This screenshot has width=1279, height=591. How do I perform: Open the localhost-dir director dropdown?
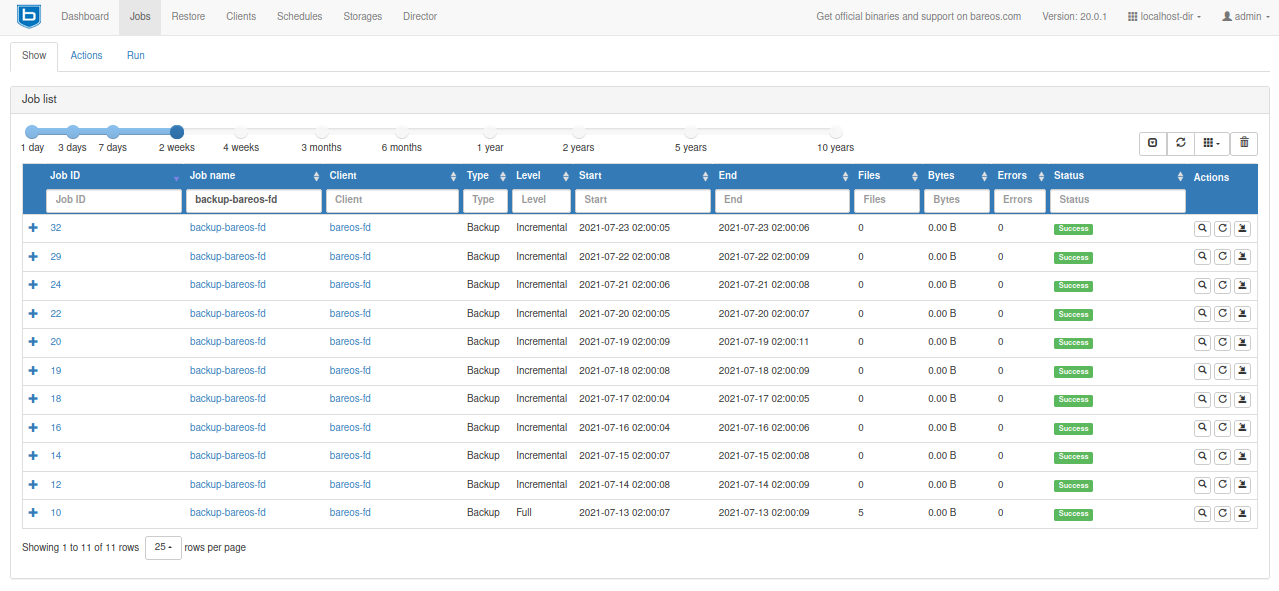pyautogui.click(x=1164, y=17)
